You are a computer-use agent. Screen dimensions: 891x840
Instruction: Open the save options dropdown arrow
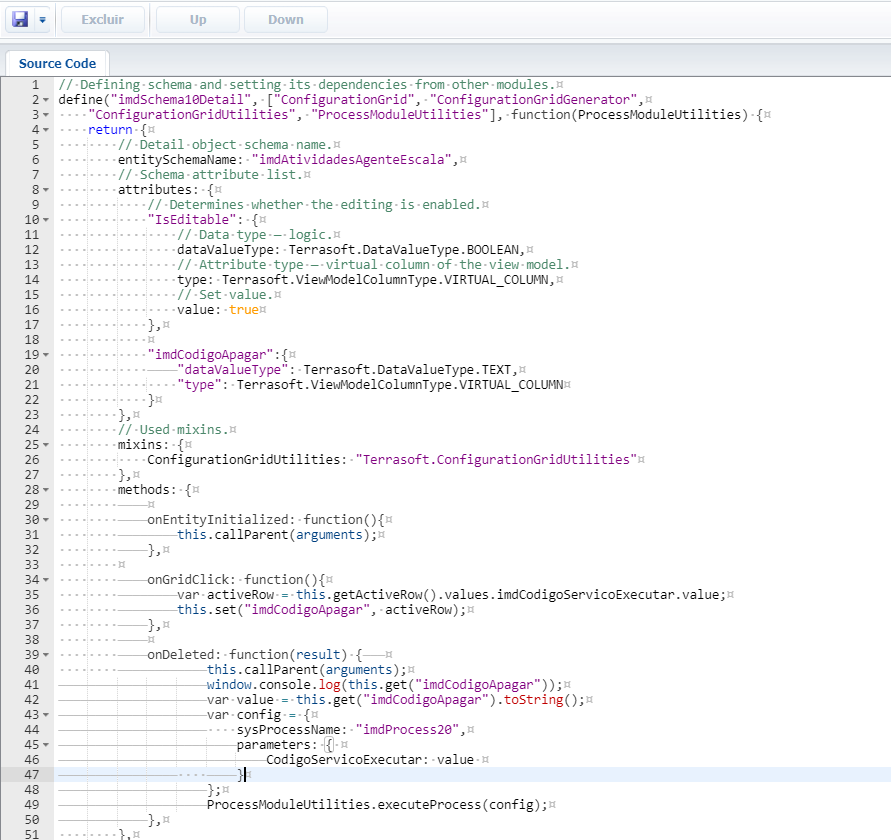[42, 20]
